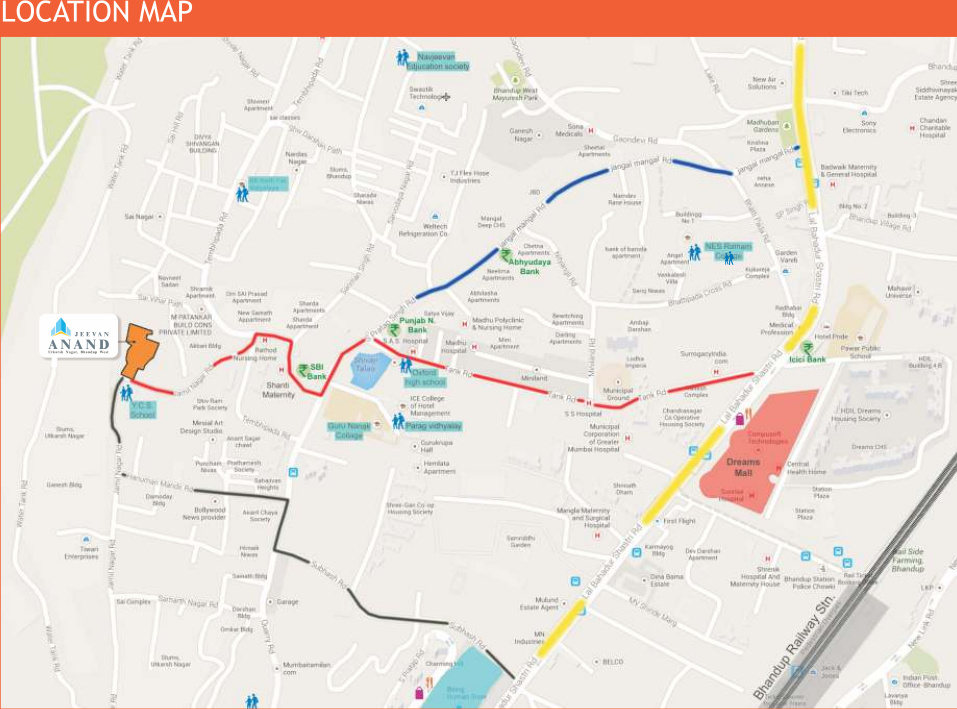Select the Mulund Estate Agent label
The image size is (957, 709).
point(539,603)
